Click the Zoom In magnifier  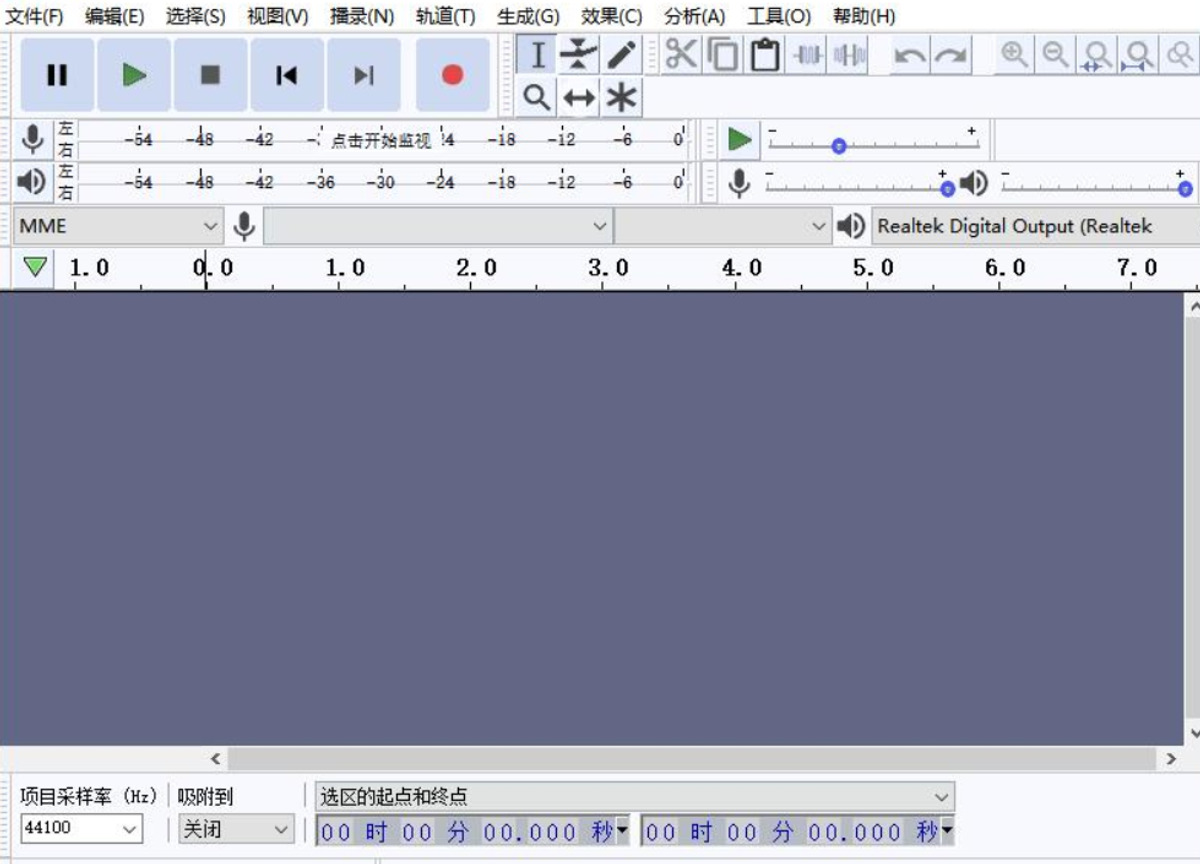coord(1014,54)
